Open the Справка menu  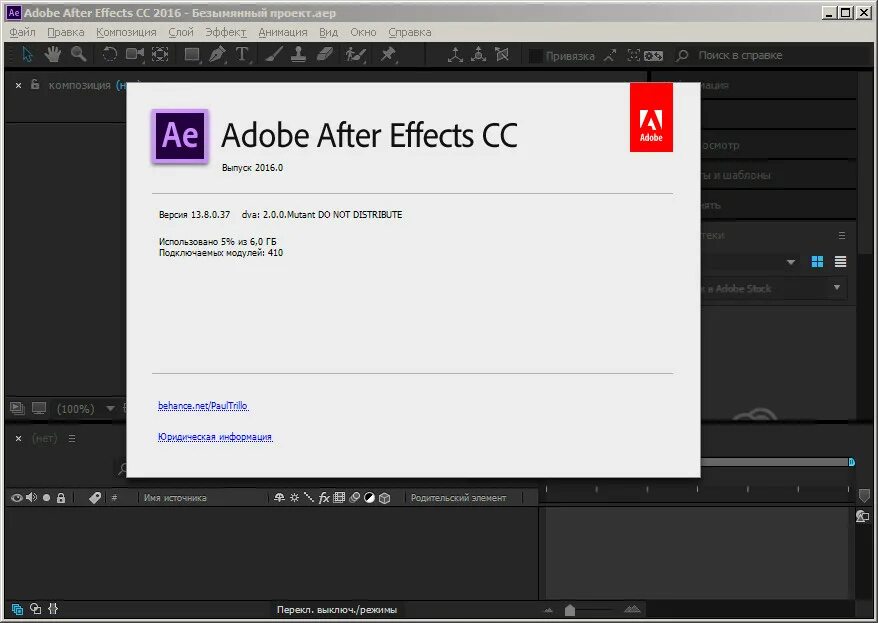pos(410,32)
